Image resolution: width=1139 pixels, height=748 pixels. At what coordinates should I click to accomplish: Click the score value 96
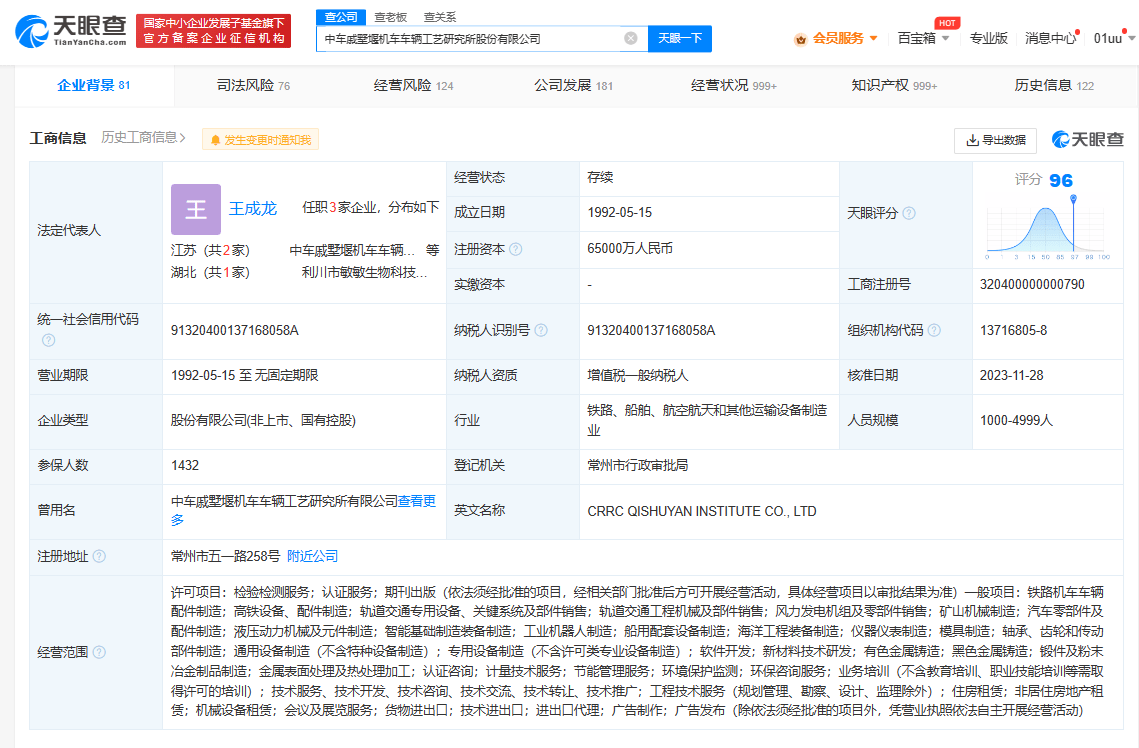[x=1061, y=180]
